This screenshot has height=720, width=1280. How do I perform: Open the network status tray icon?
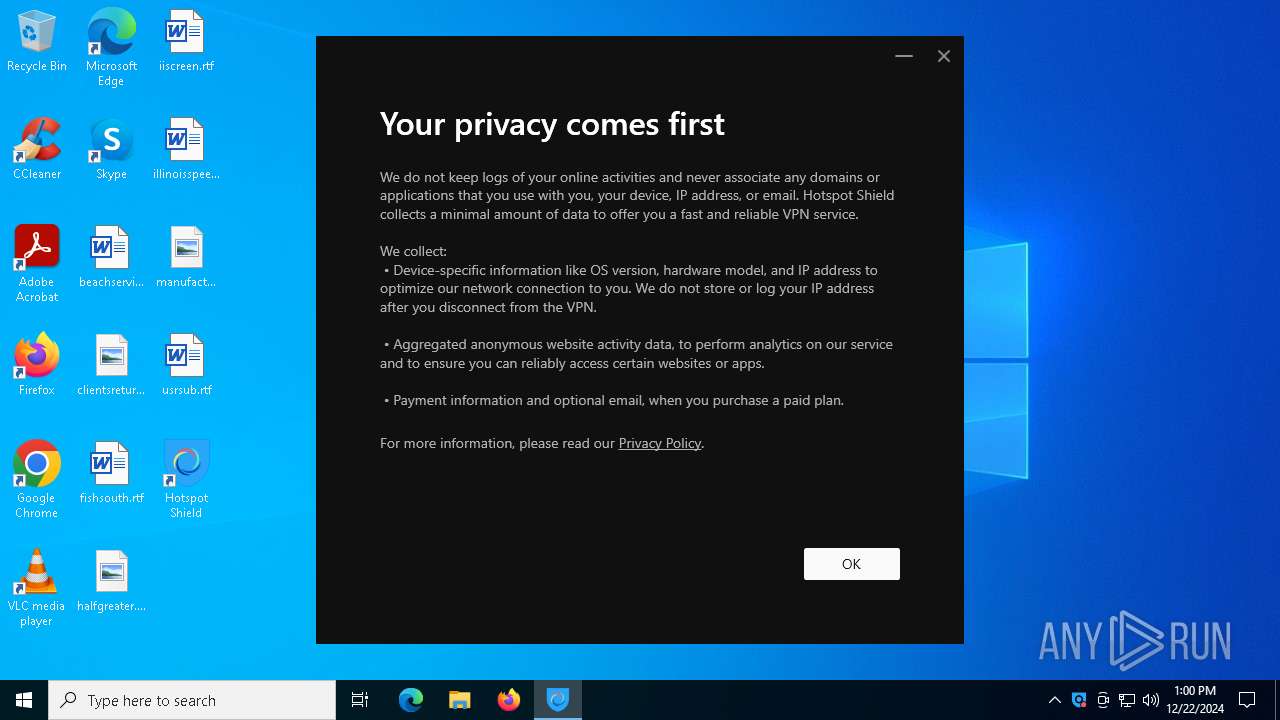pyautogui.click(x=1127, y=700)
